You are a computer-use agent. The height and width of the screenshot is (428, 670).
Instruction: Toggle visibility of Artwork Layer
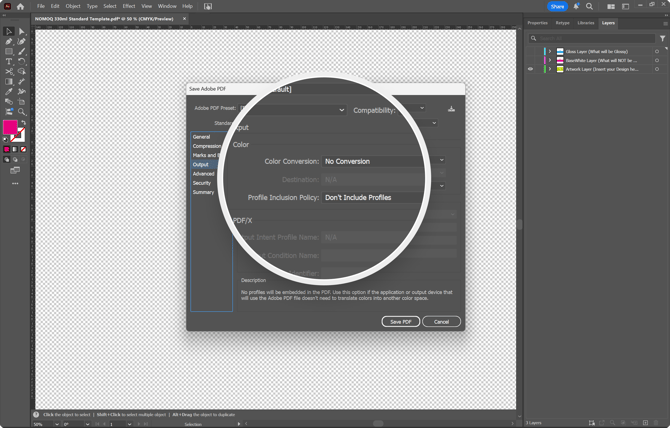(531, 69)
